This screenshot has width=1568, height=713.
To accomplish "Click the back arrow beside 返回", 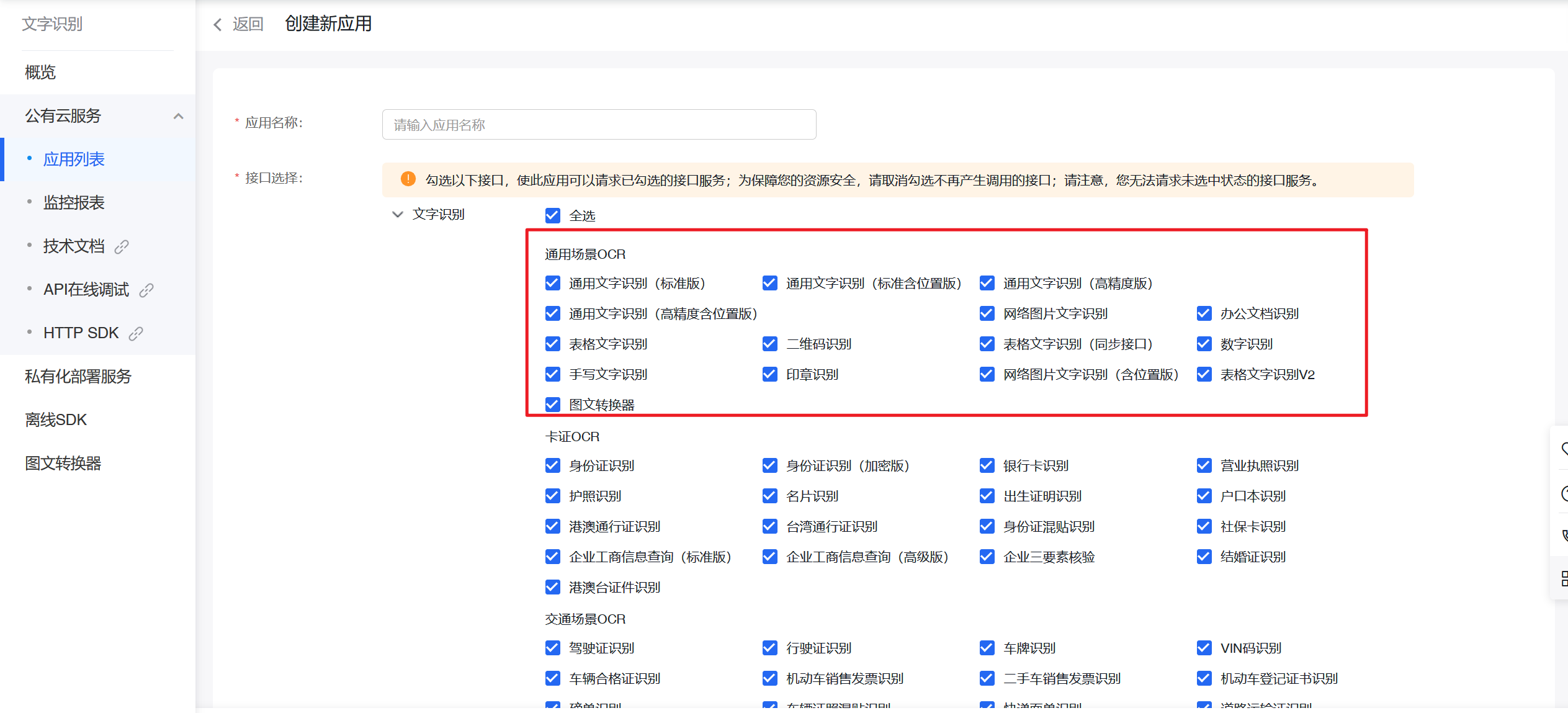I will (218, 24).
